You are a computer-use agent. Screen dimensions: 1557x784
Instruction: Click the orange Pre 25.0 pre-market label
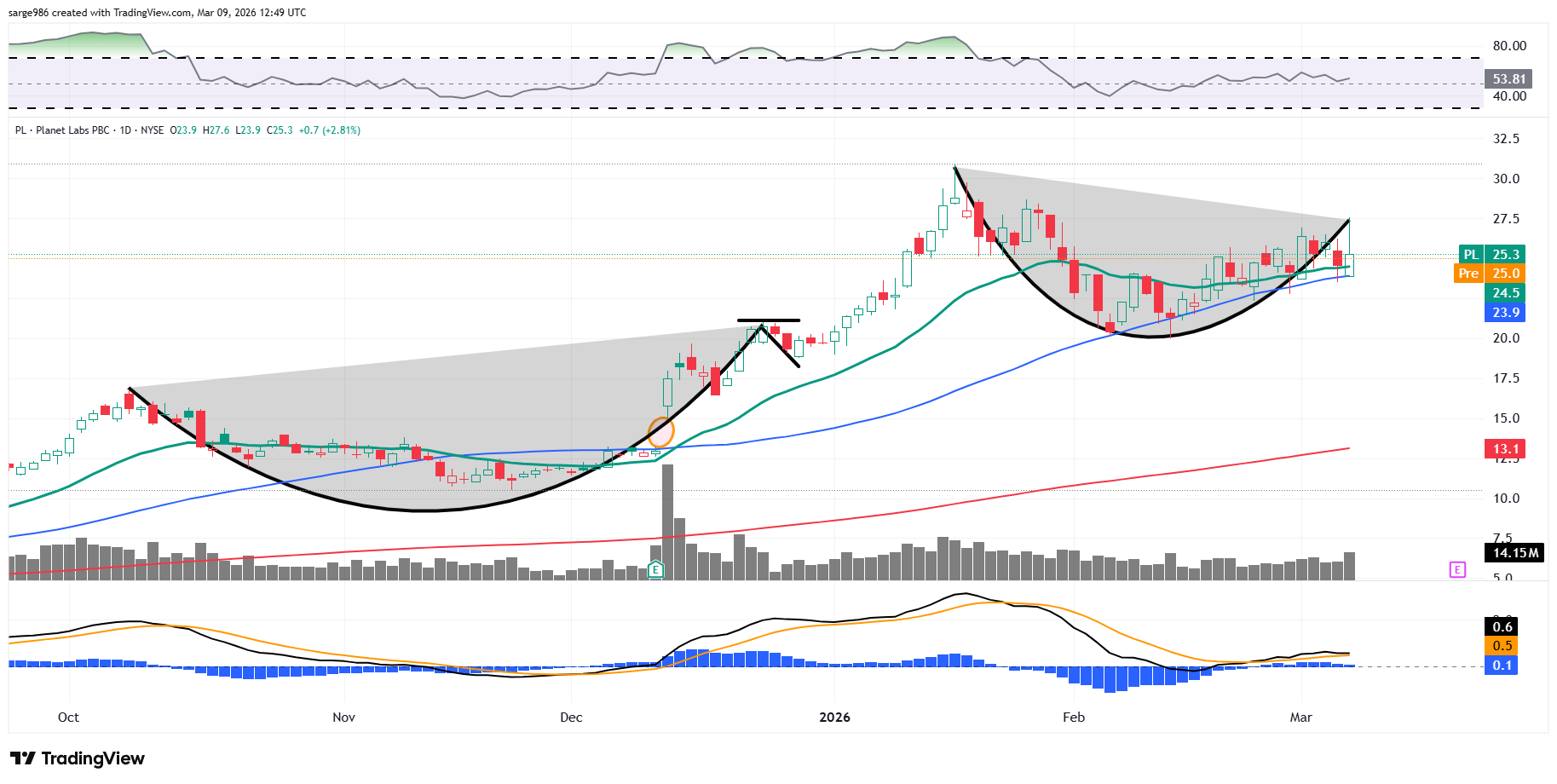[1489, 274]
